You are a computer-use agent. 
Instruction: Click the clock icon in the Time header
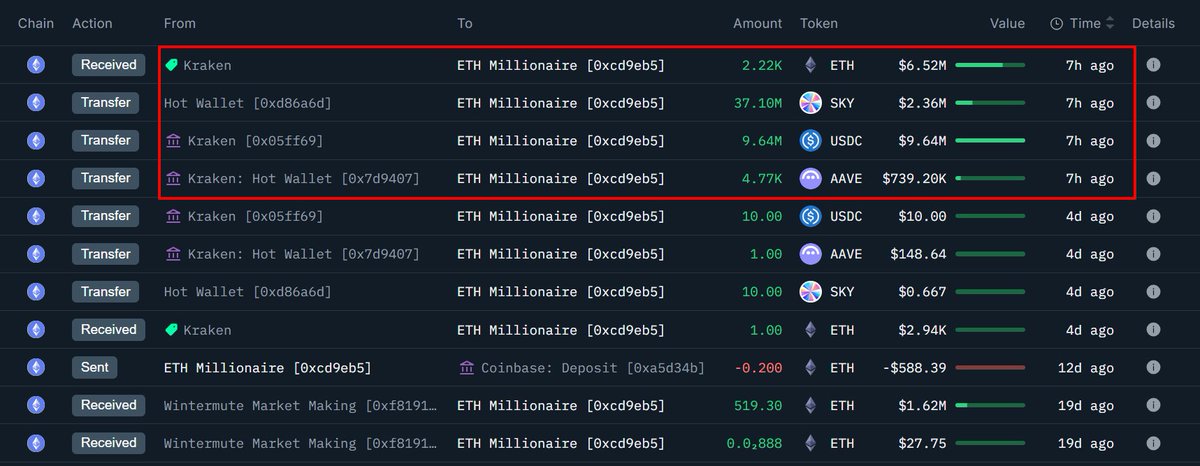click(1057, 23)
